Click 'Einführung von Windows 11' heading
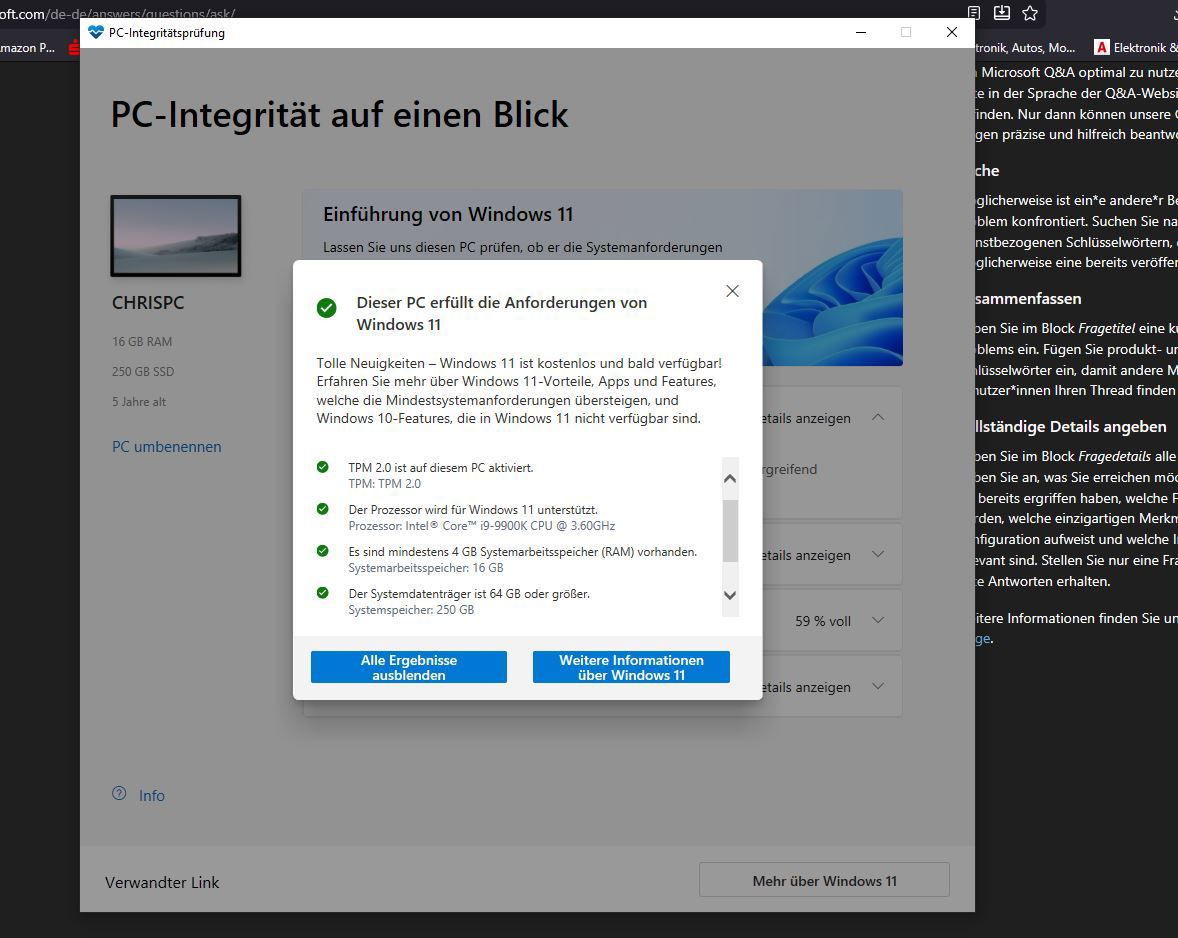Viewport: 1178px width, 938px height. [448, 215]
